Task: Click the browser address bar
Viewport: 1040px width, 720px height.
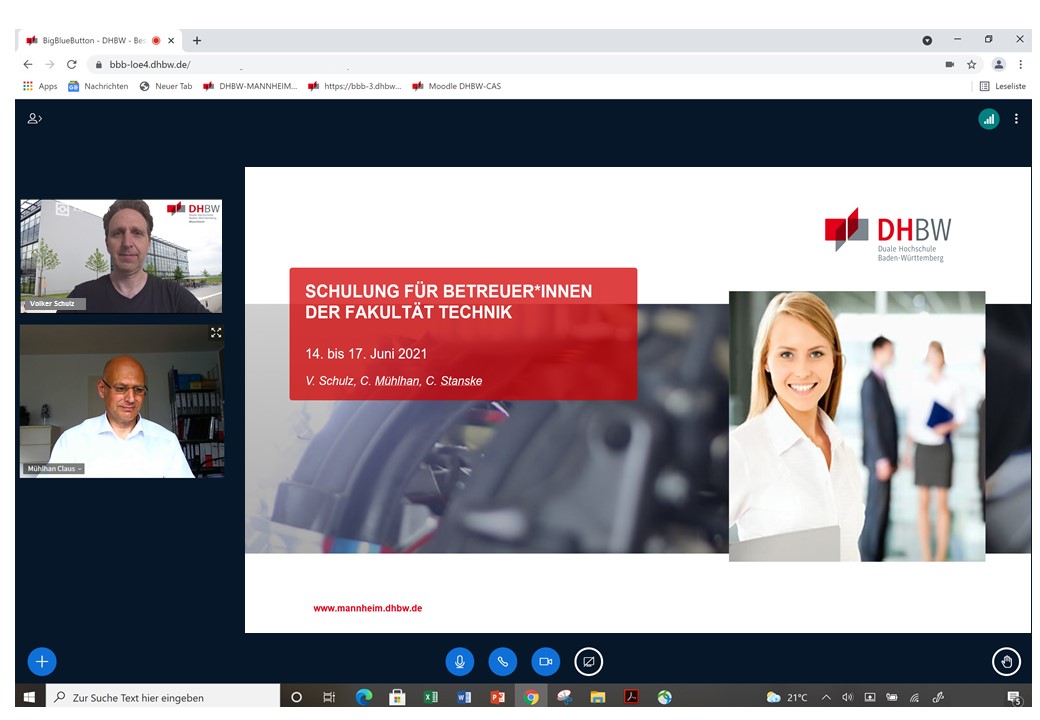Action: [x=500, y=64]
